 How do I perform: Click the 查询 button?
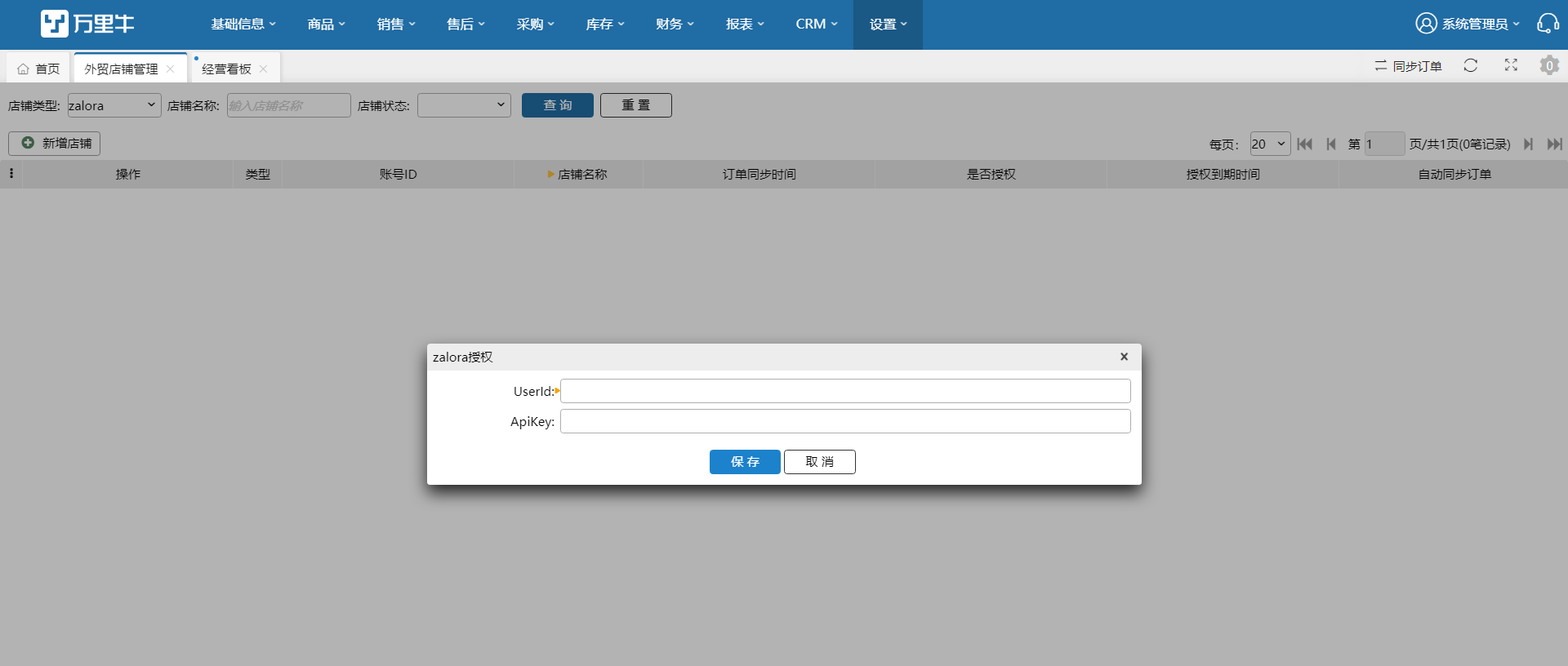(x=558, y=105)
